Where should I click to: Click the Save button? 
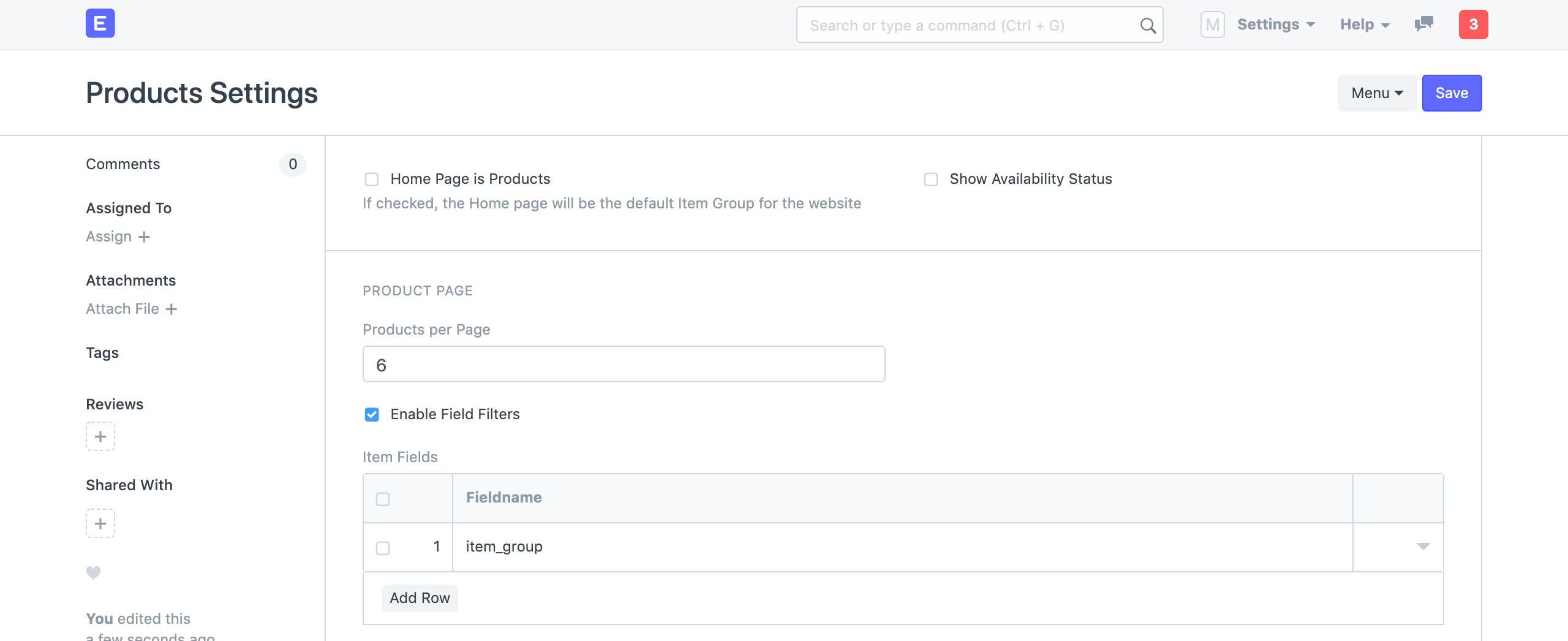tap(1451, 93)
